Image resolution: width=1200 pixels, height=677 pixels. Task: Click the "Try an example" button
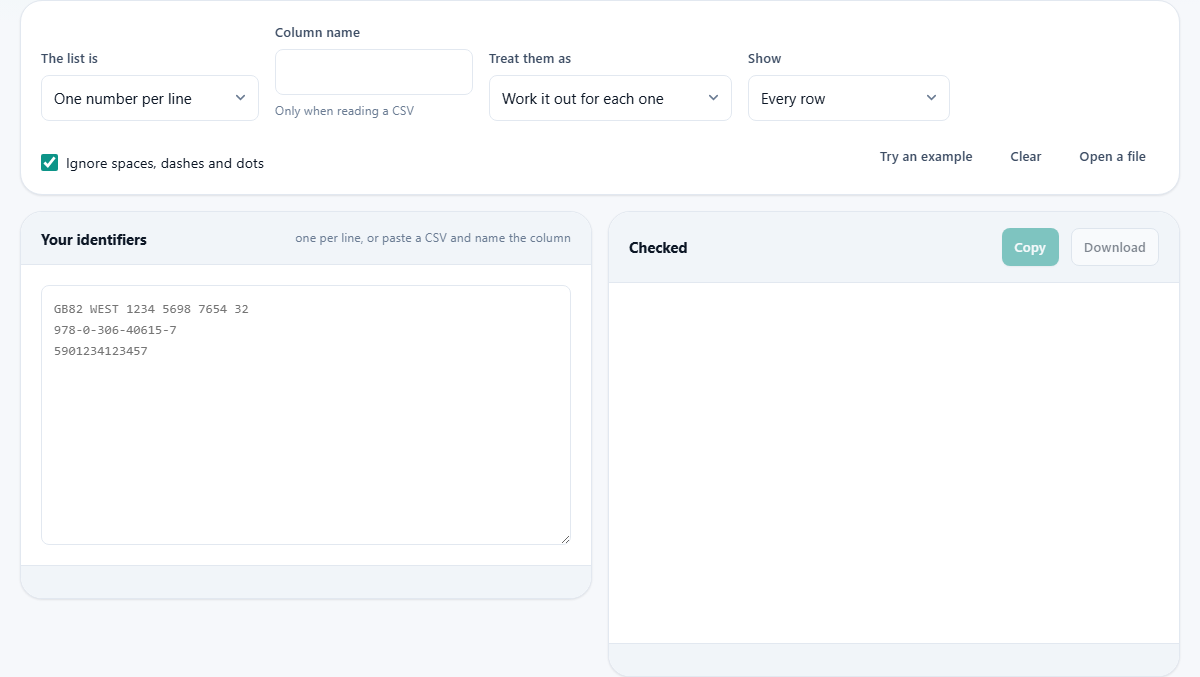[926, 156]
